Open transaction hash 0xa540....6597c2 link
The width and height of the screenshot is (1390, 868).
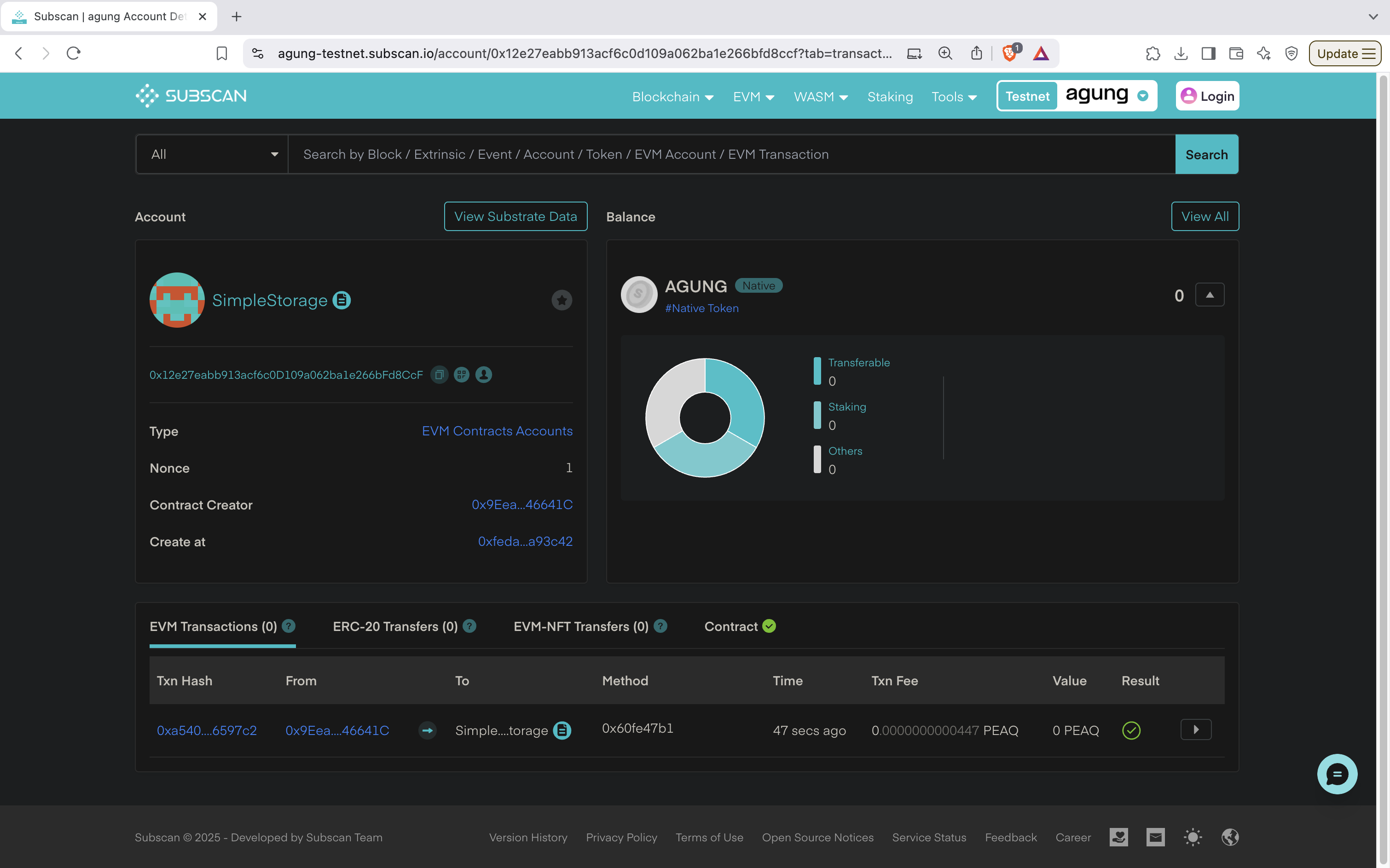(207, 730)
